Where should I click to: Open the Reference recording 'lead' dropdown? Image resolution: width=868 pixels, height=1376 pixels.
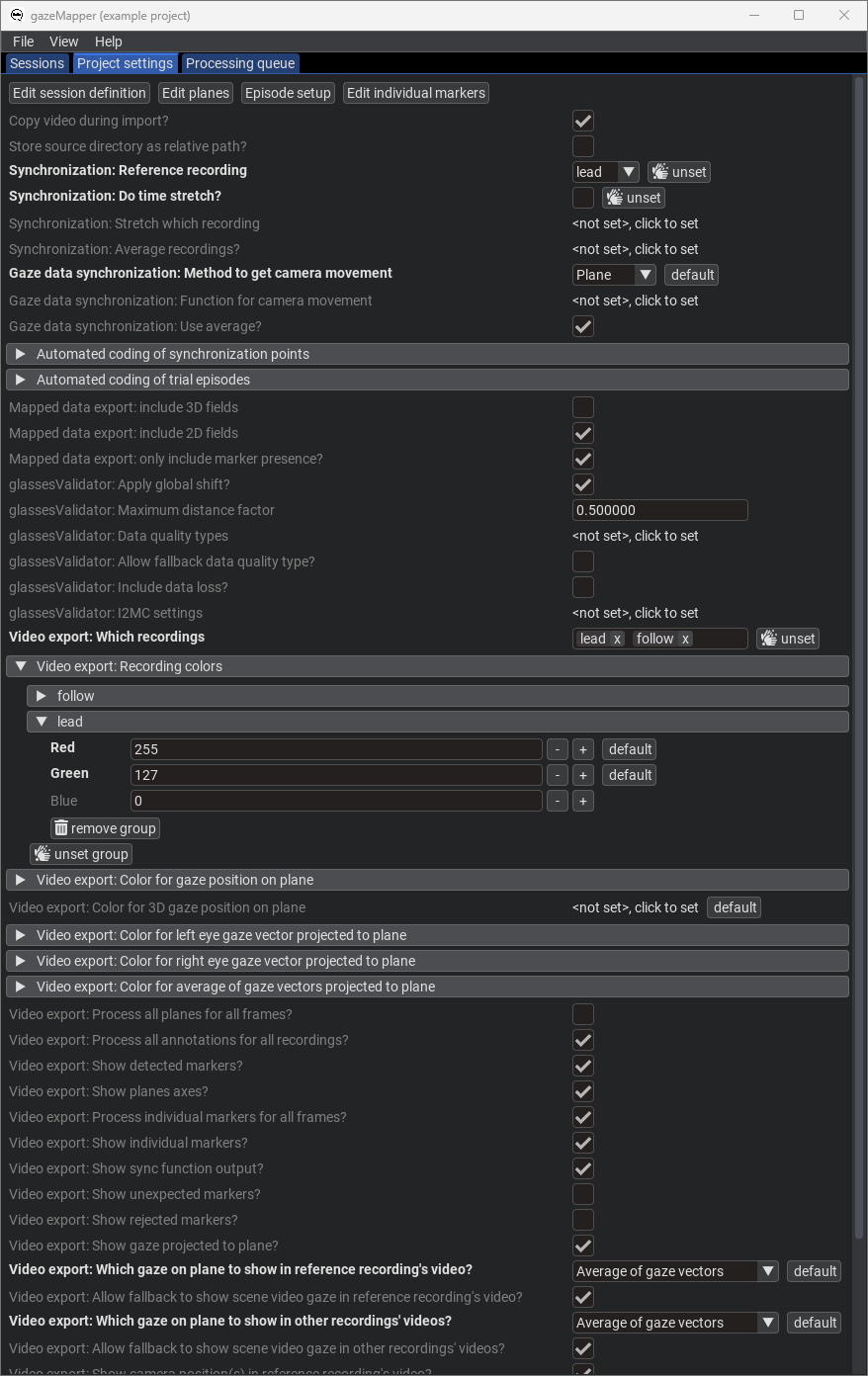[606, 172]
